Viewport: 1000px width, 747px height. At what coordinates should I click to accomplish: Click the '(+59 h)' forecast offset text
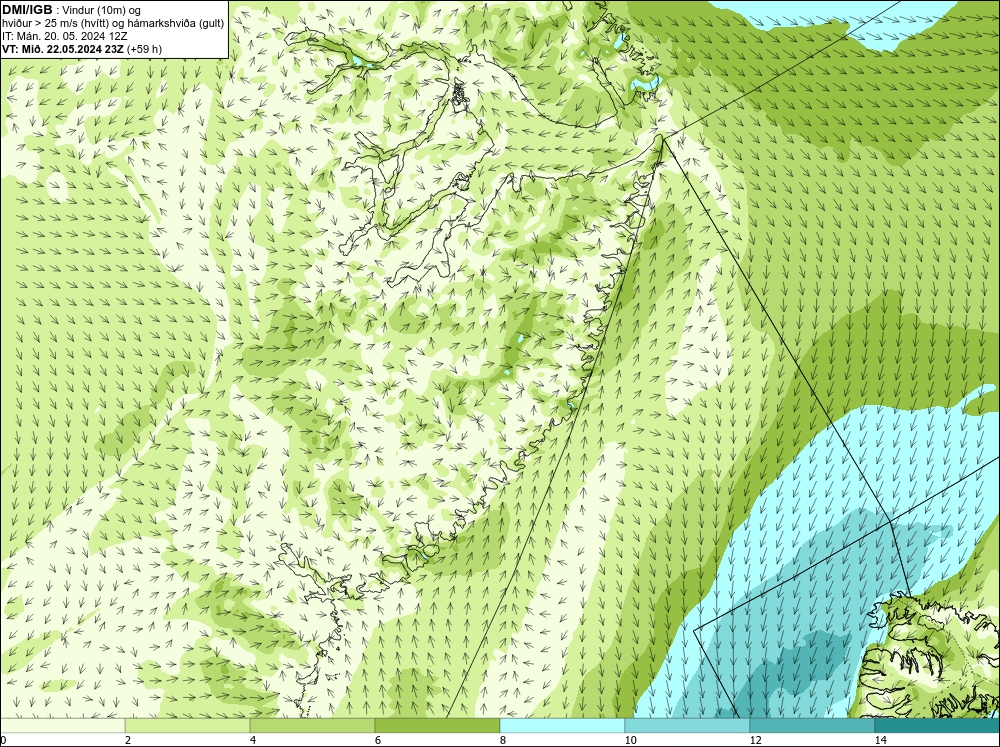click(x=145, y=49)
